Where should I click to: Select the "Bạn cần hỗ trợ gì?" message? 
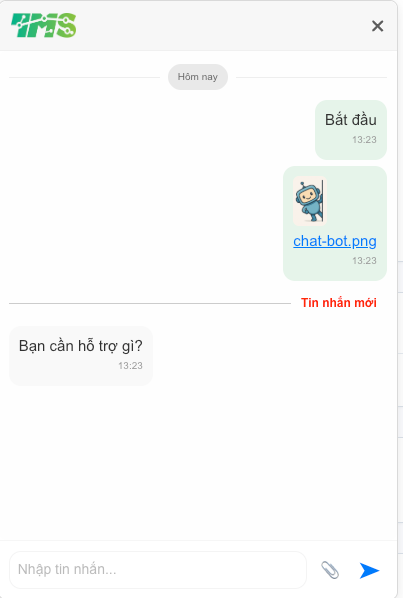[81, 355]
